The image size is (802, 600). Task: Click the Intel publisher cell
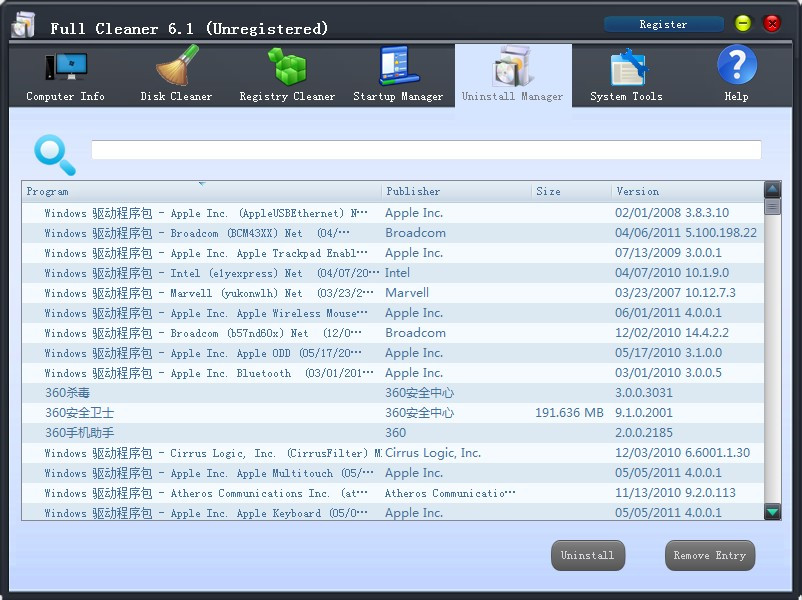coord(397,273)
